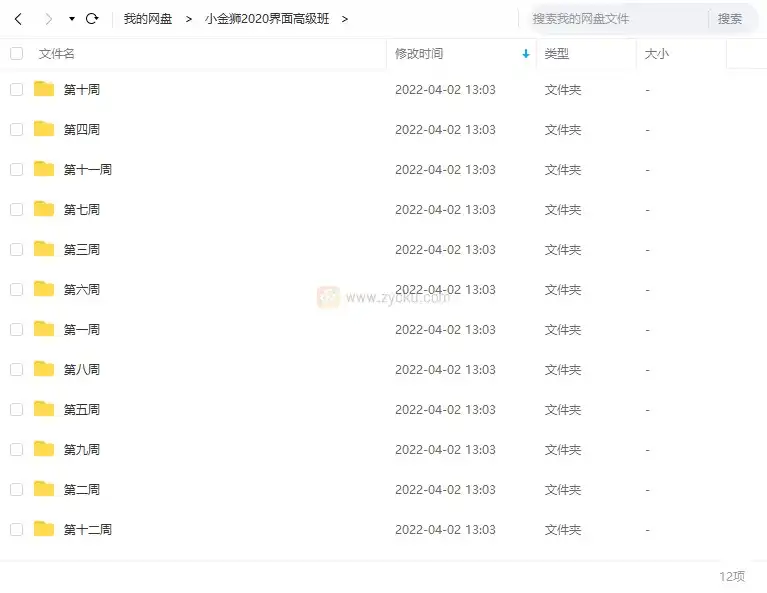Select the folder name 第四周
This screenshot has height=593, width=767.
pos(82,130)
